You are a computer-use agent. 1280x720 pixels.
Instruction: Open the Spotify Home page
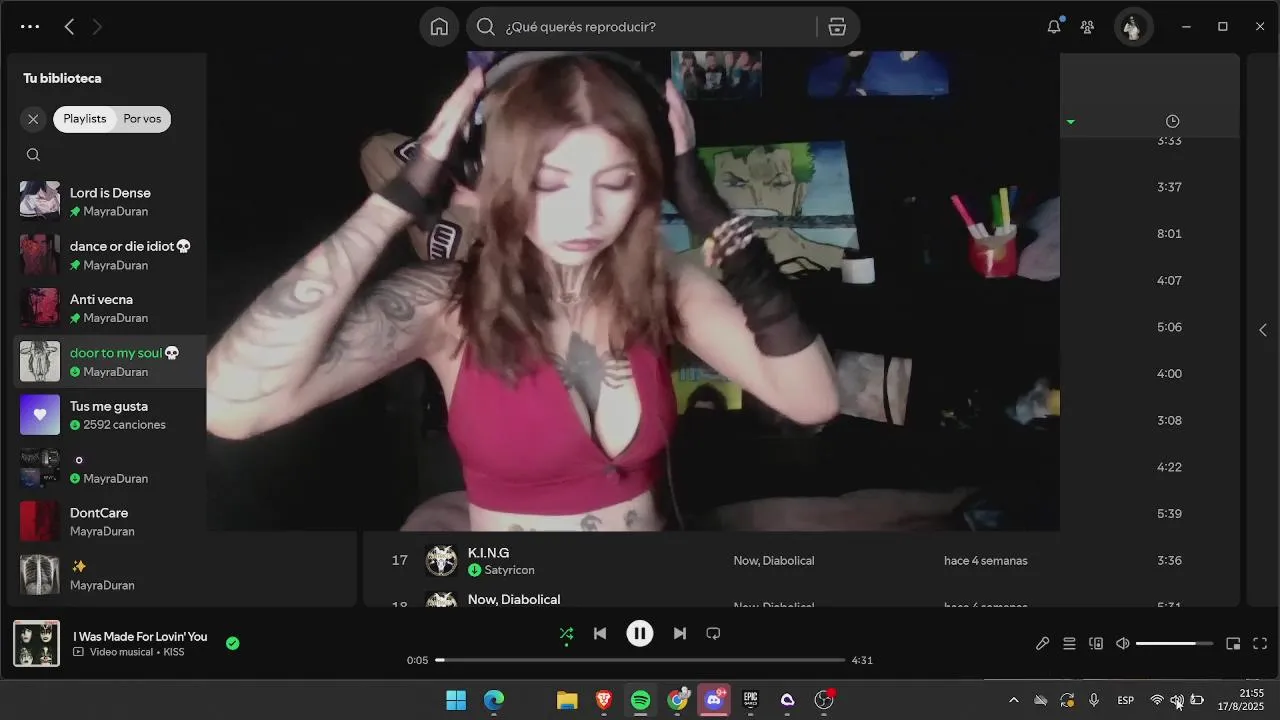(439, 27)
